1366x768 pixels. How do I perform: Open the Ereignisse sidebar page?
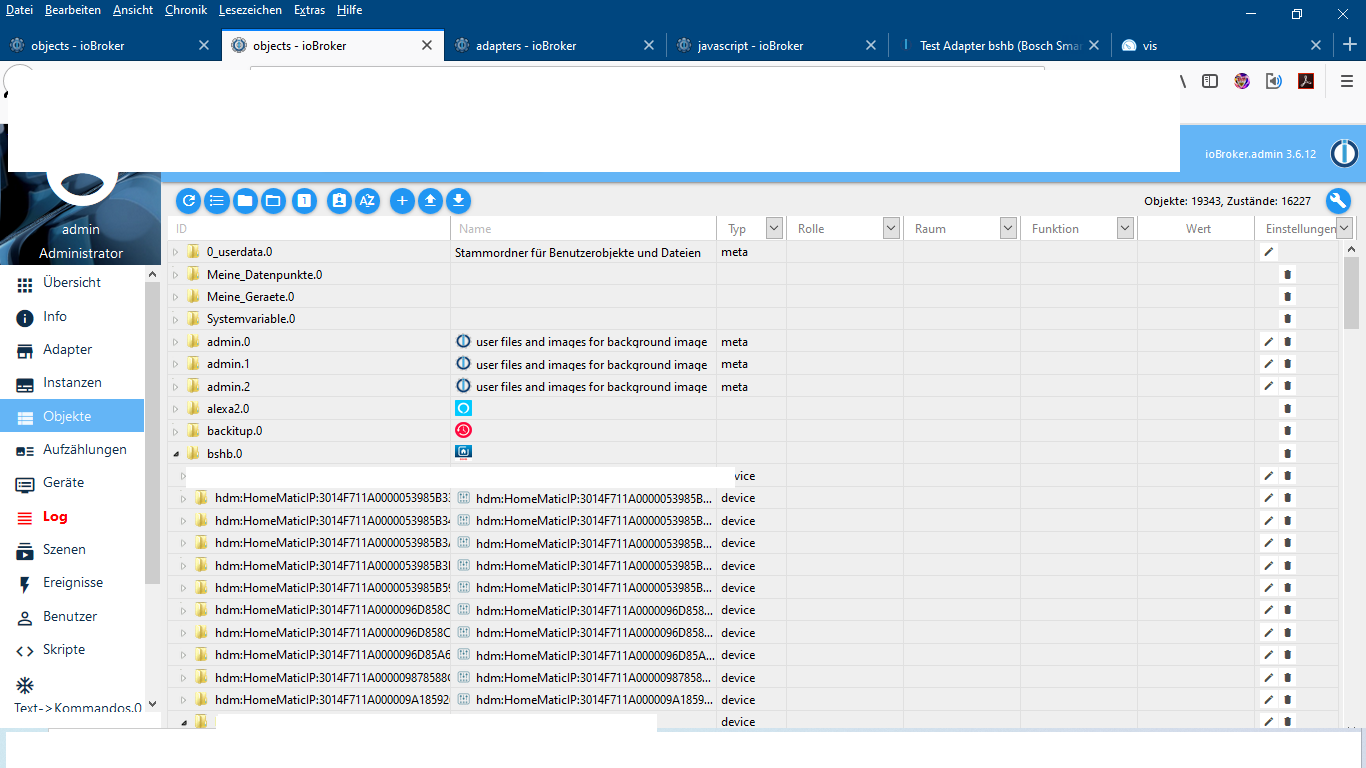pos(72,583)
